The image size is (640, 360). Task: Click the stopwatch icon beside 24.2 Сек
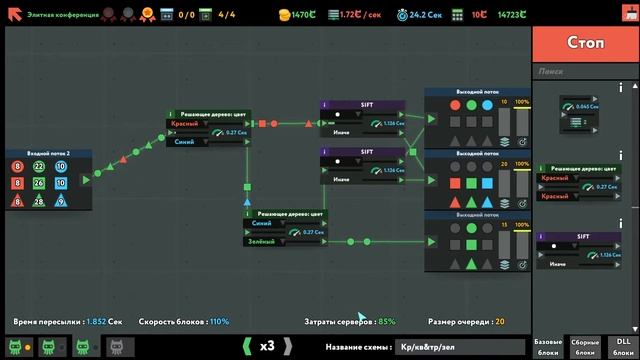pos(402,15)
